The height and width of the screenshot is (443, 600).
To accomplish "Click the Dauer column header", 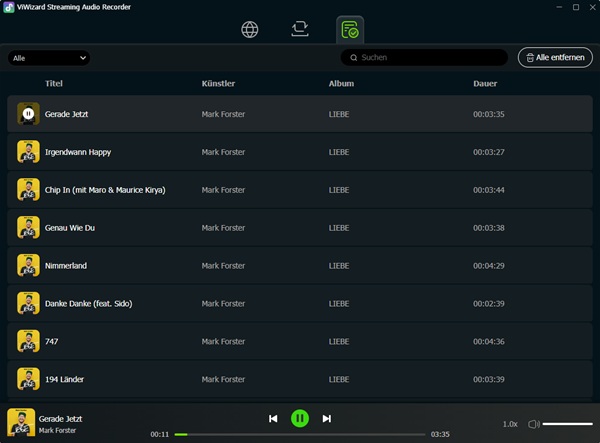I will click(485, 83).
